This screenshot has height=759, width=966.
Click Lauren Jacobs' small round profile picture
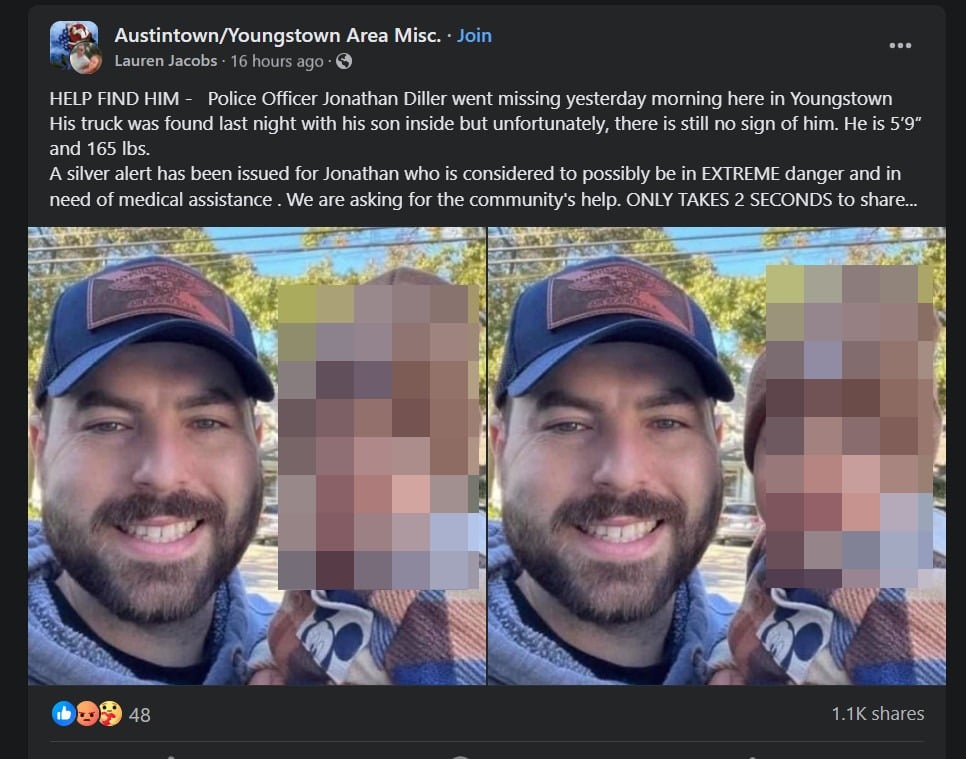[86, 60]
